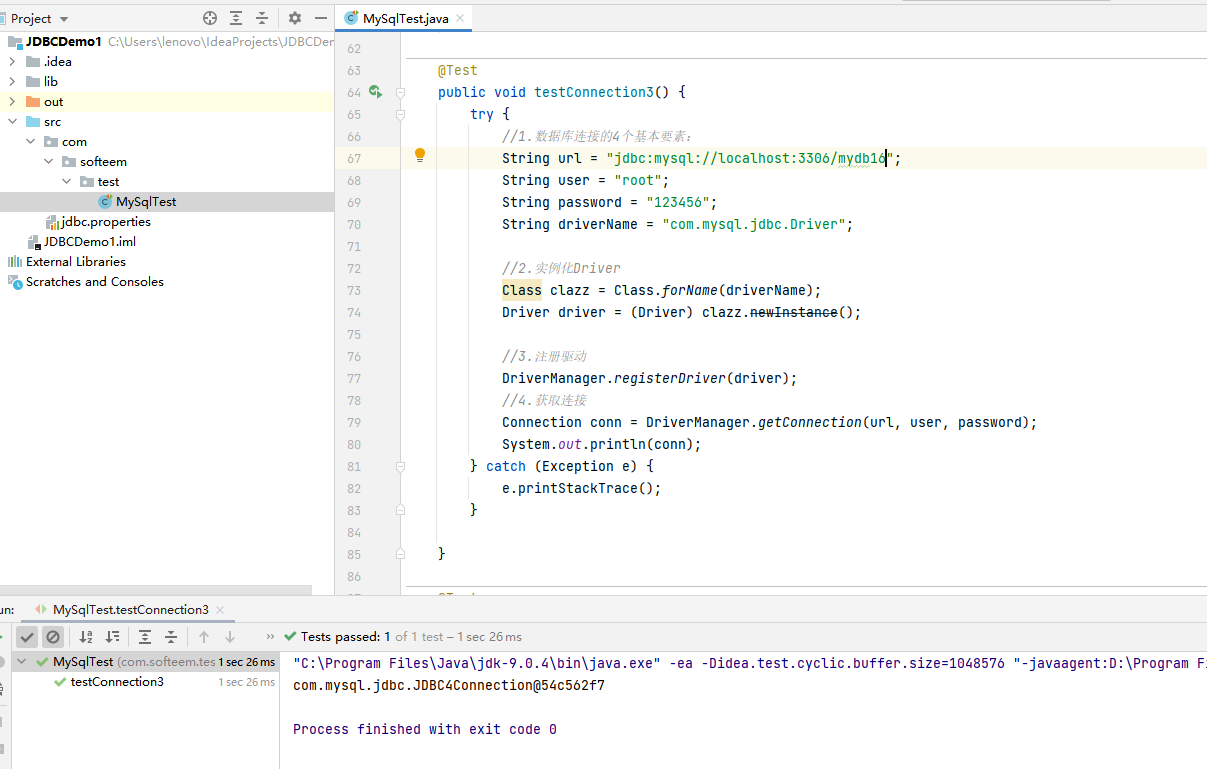This screenshot has height=769, width=1207.
Task: Click the External Libraries bar-chart icon
Action: (x=15, y=261)
